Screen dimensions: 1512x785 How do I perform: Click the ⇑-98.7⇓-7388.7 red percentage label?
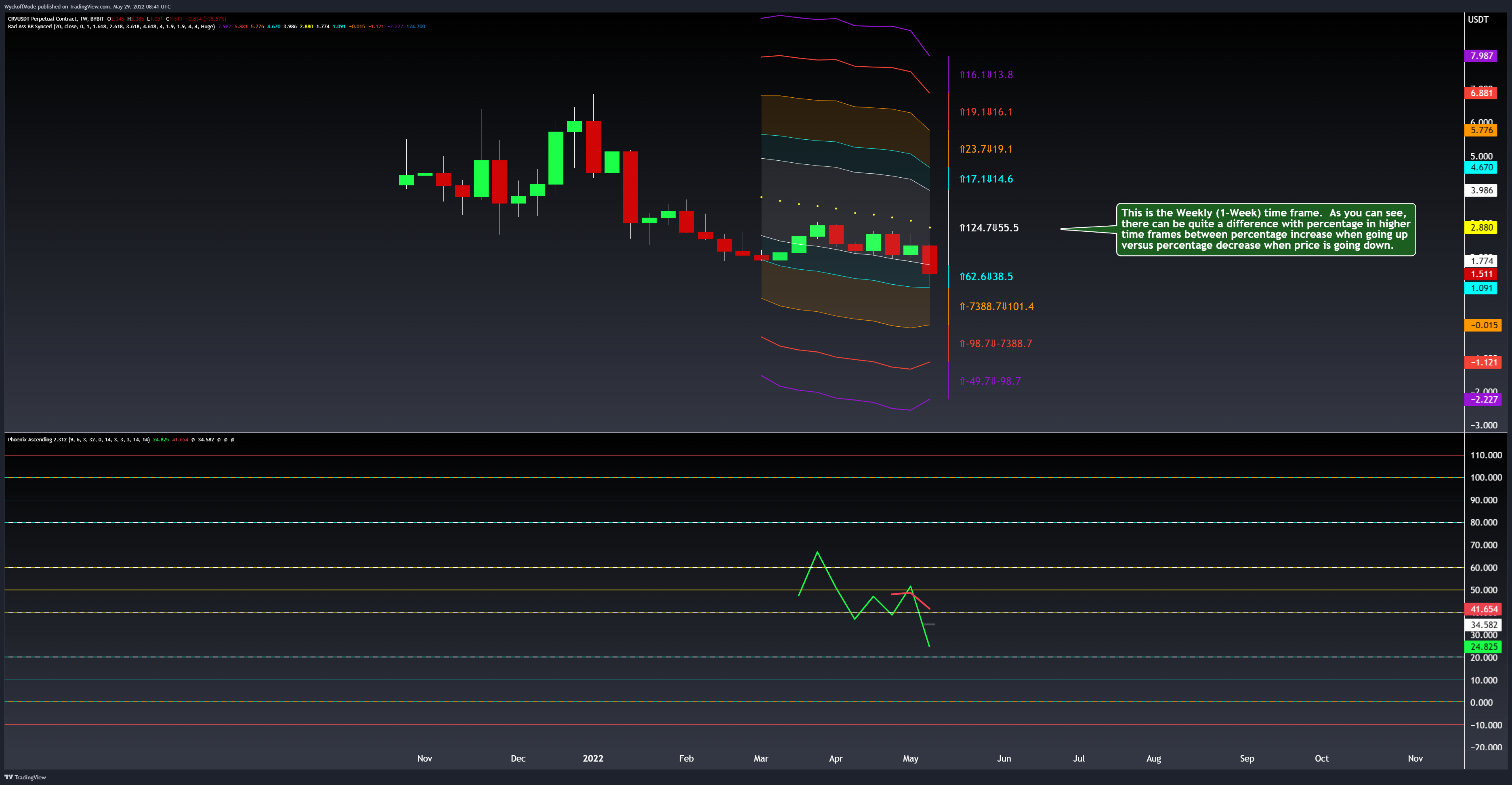click(995, 343)
